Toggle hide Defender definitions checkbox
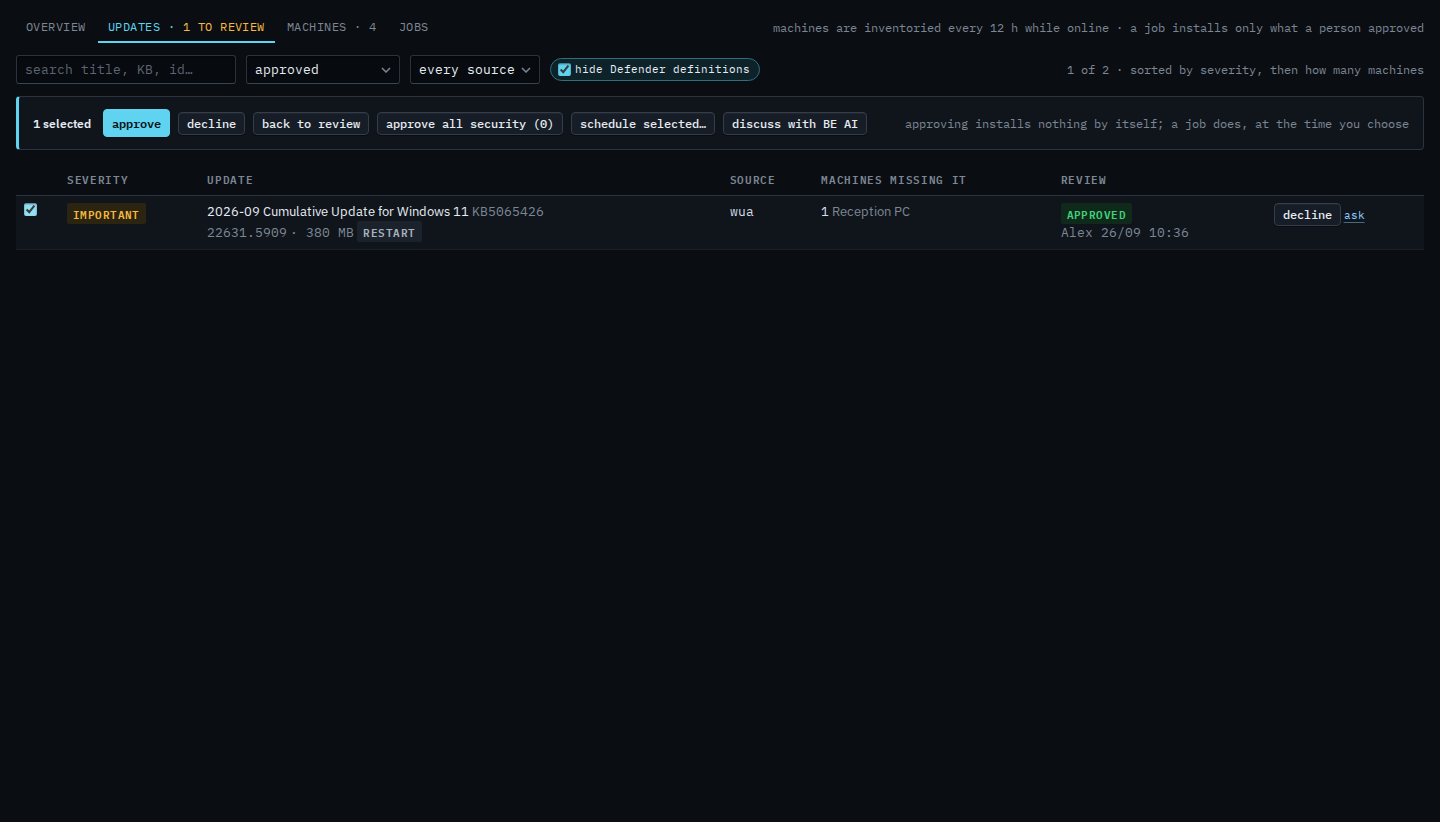 pos(565,69)
